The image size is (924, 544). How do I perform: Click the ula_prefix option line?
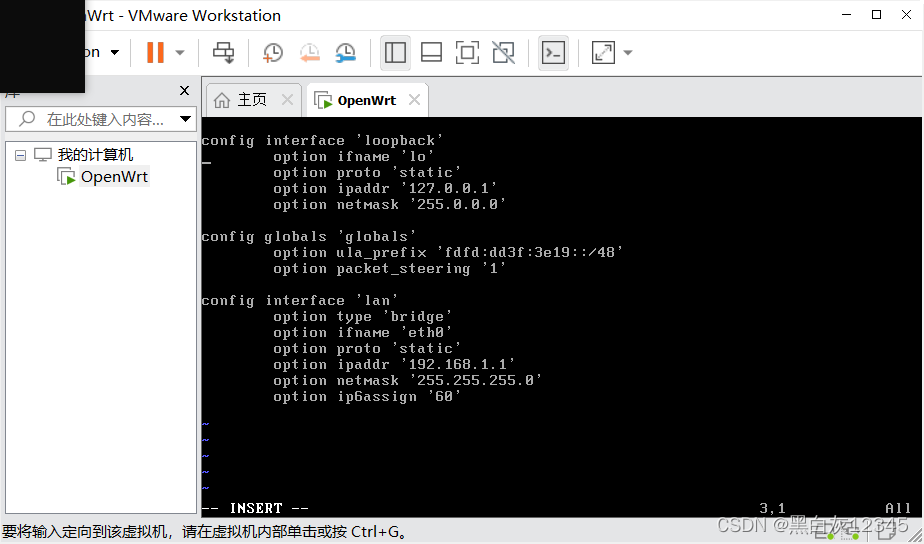[x=448, y=252]
